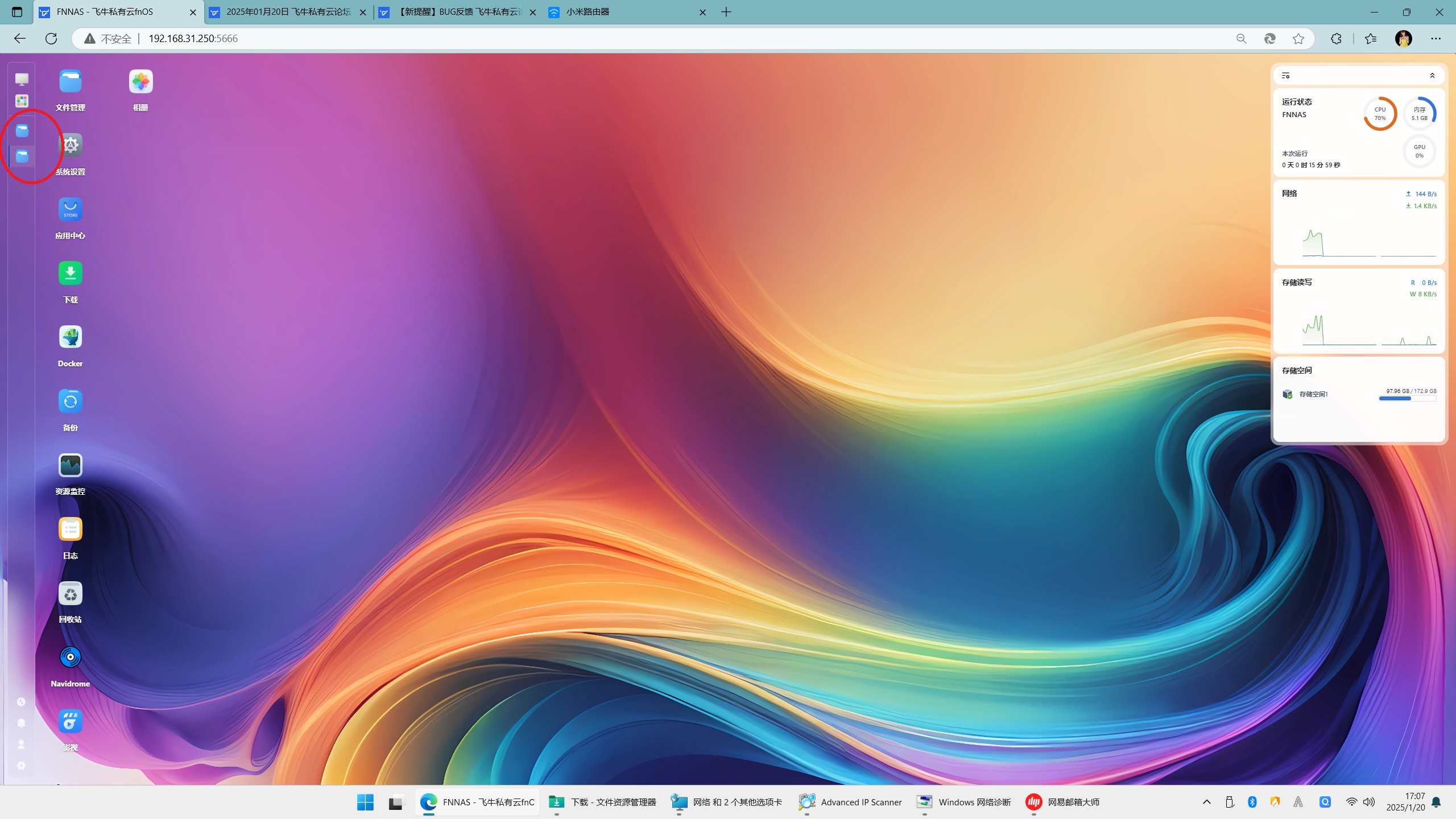Add this page to favorites star

[1298, 39]
